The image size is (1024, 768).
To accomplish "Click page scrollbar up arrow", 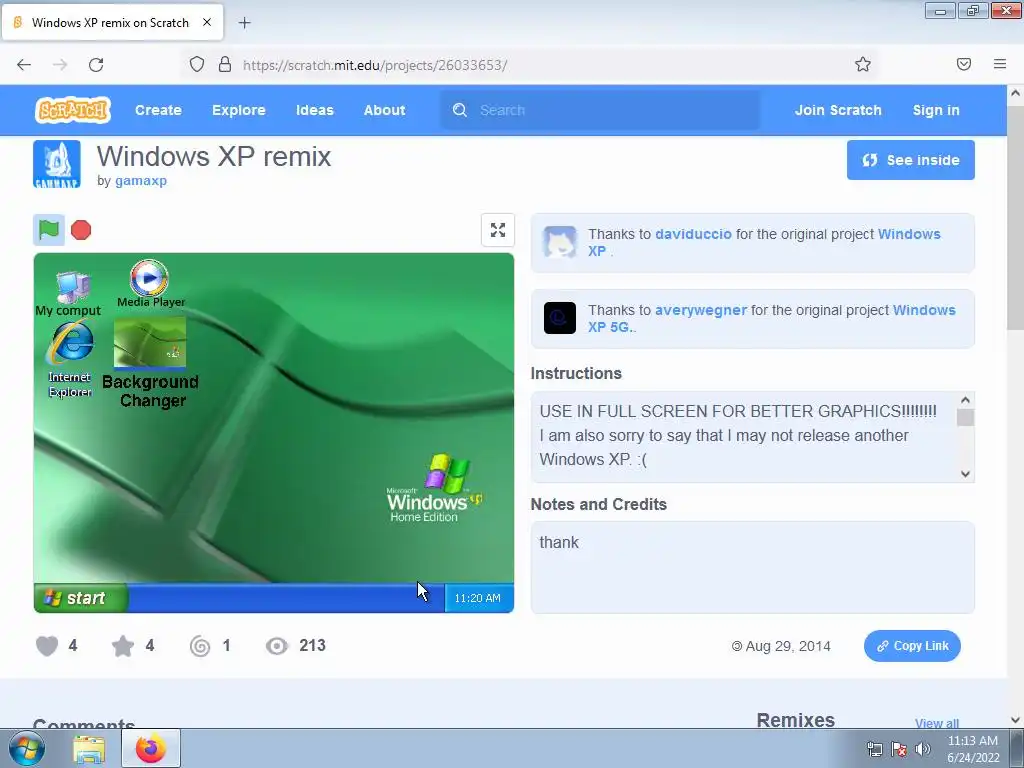I will click(x=1015, y=93).
